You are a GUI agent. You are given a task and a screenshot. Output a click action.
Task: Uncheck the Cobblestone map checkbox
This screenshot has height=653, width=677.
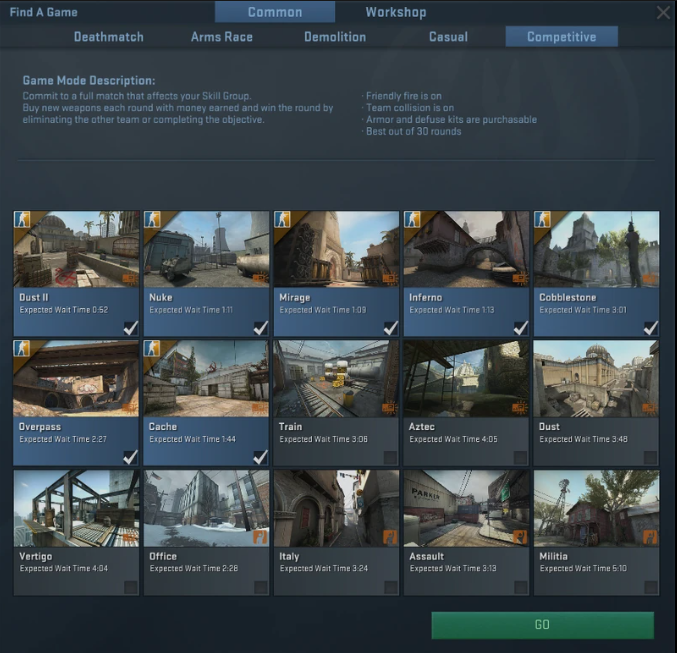coord(651,328)
